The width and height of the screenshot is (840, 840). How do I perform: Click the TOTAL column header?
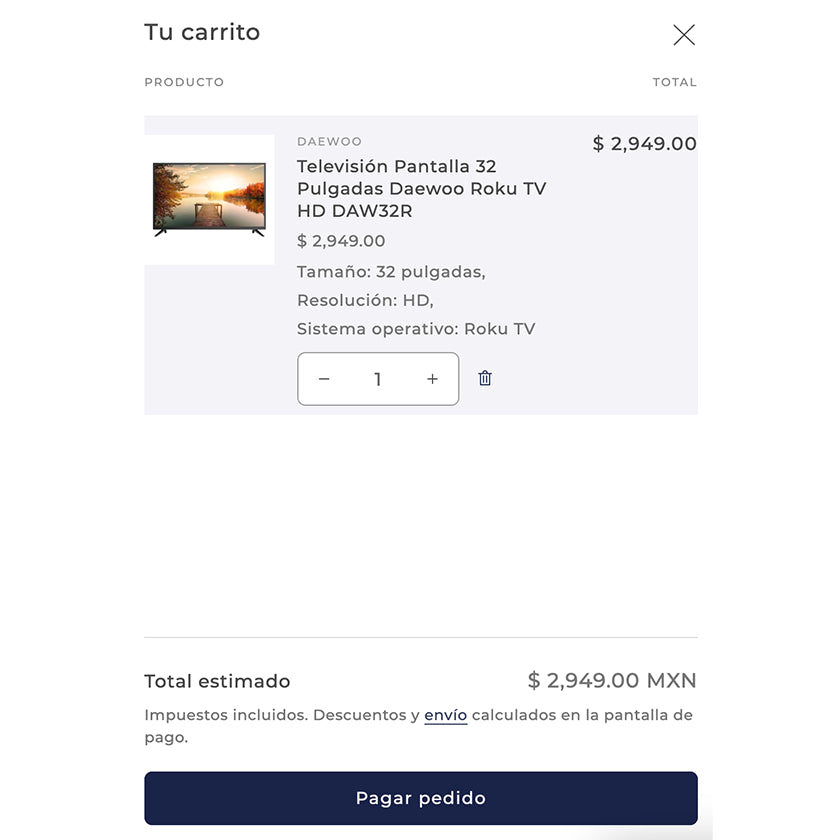(674, 82)
